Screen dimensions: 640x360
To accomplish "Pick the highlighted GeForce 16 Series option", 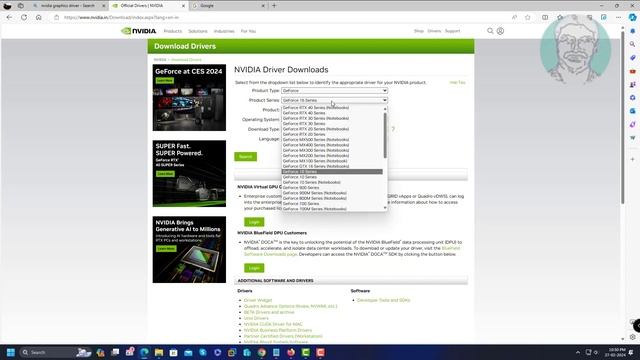I will tap(332, 172).
